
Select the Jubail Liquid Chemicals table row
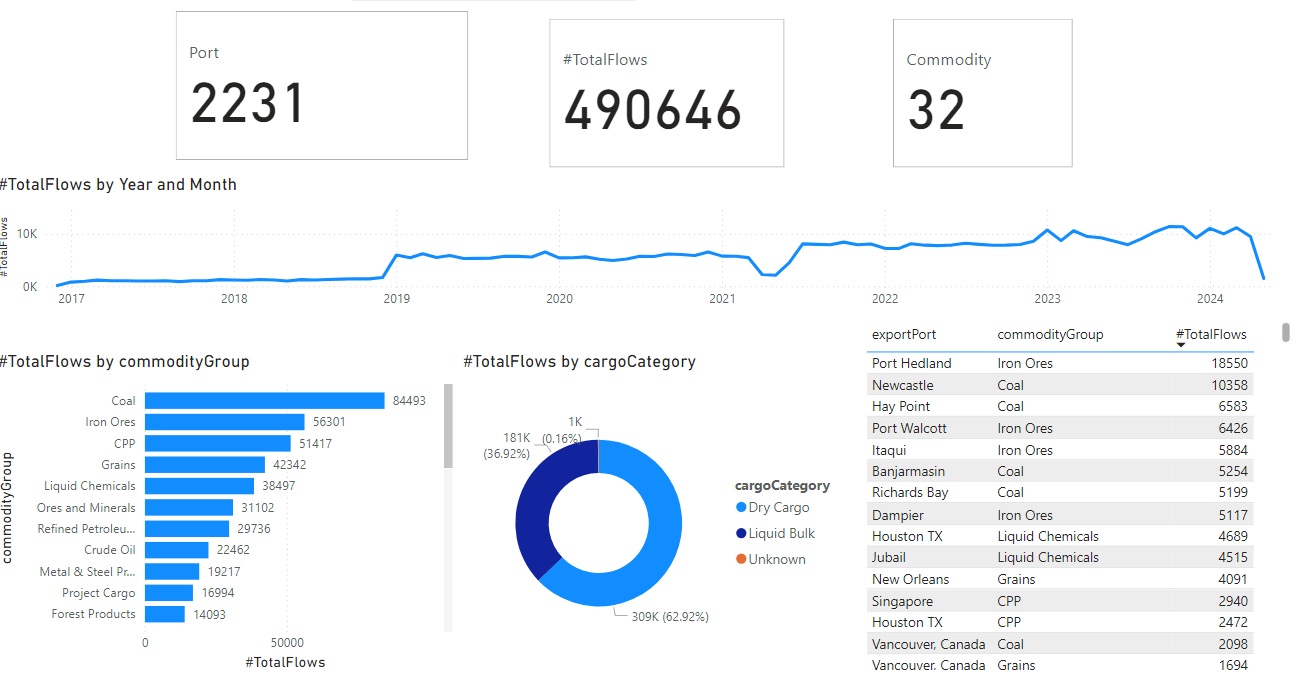click(x=1058, y=558)
